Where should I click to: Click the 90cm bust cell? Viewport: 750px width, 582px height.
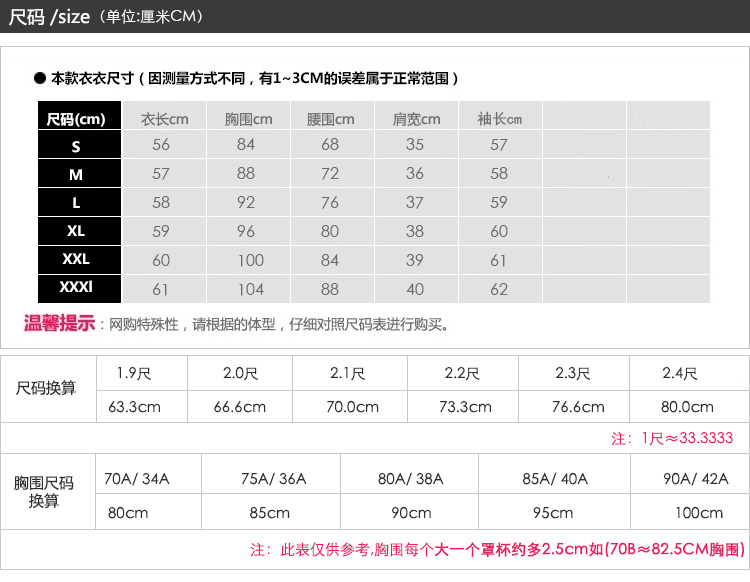click(x=411, y=513)
